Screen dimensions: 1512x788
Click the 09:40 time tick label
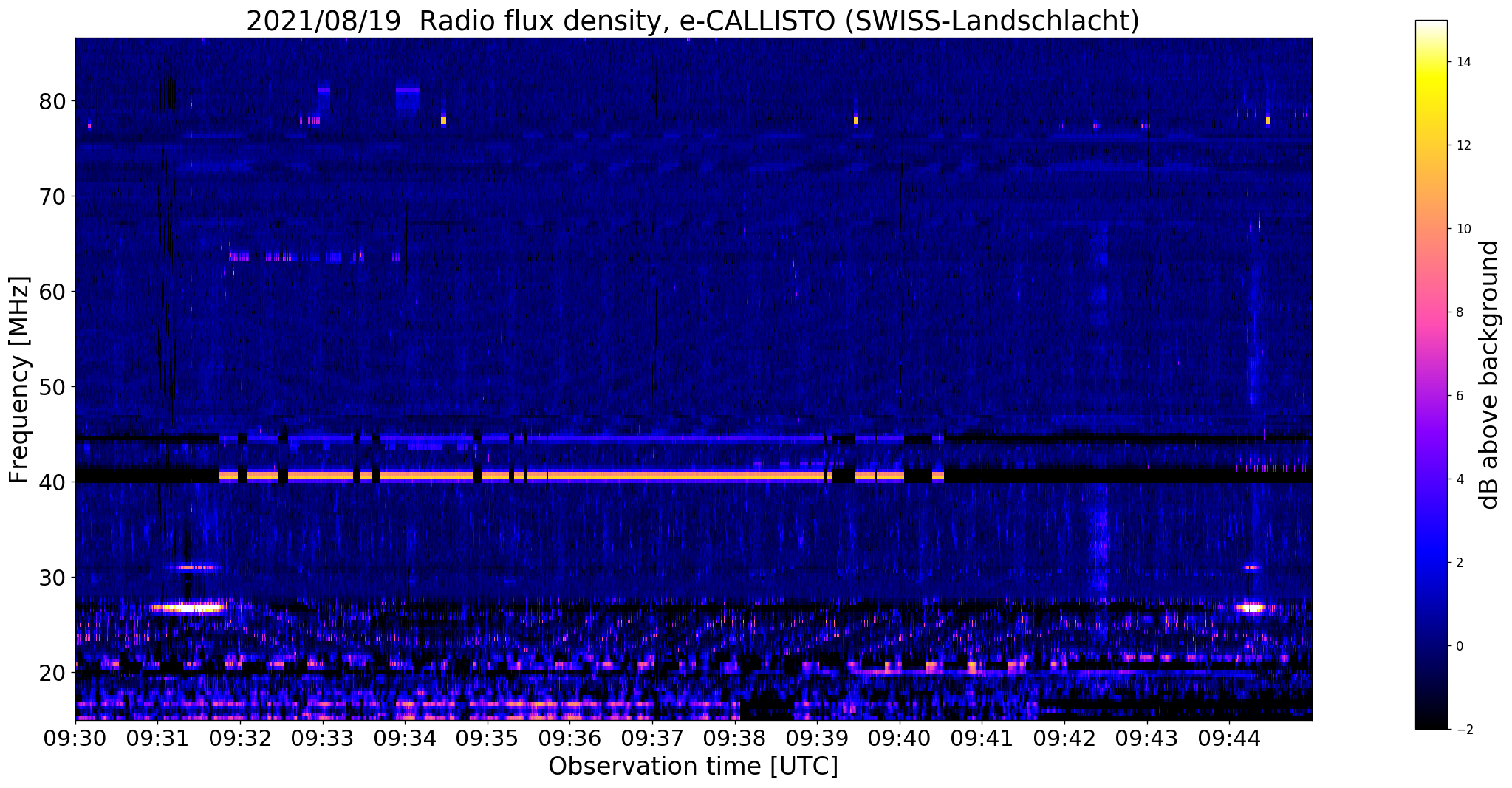(x=900, y=737)
